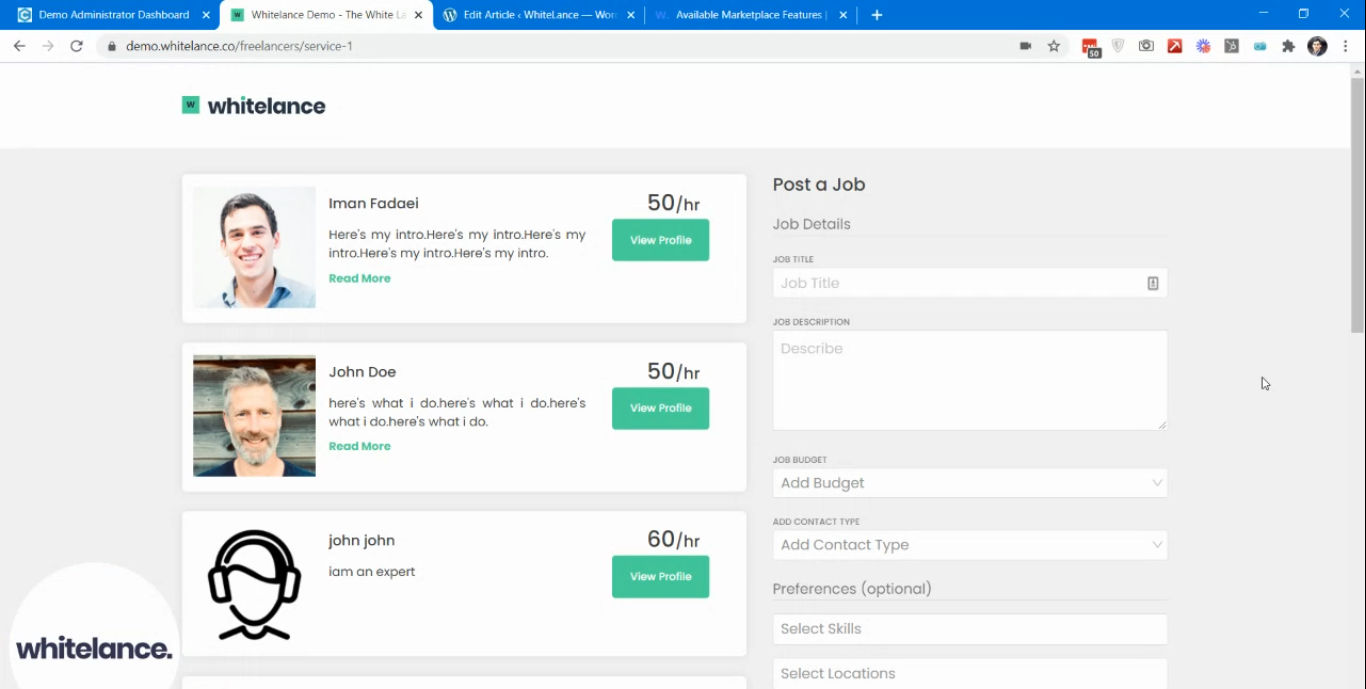Click john john's headset avatar
This screenshot has height=689, width=1366.
[254, 584]
